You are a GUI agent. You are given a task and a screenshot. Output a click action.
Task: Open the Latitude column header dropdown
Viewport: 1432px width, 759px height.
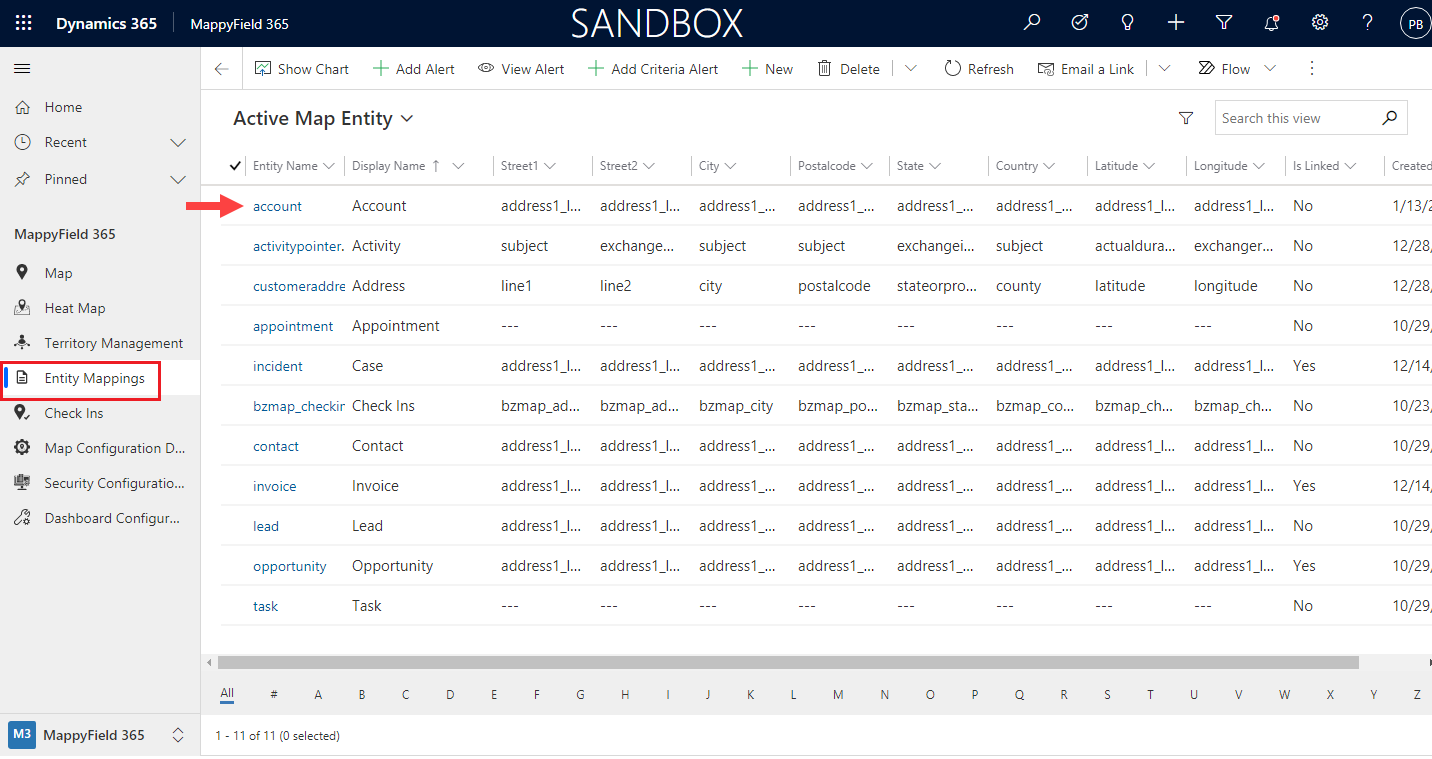click(1149, 166)
